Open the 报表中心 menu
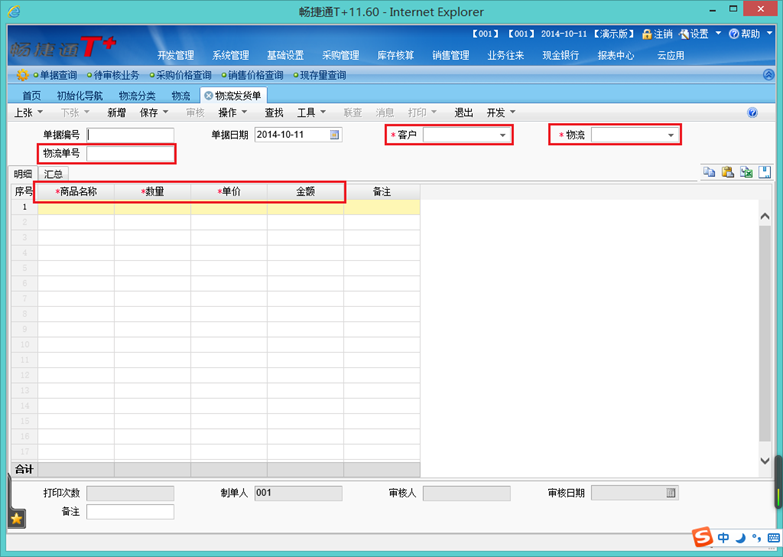Screen dimensions: 783x557 [616, 55]
